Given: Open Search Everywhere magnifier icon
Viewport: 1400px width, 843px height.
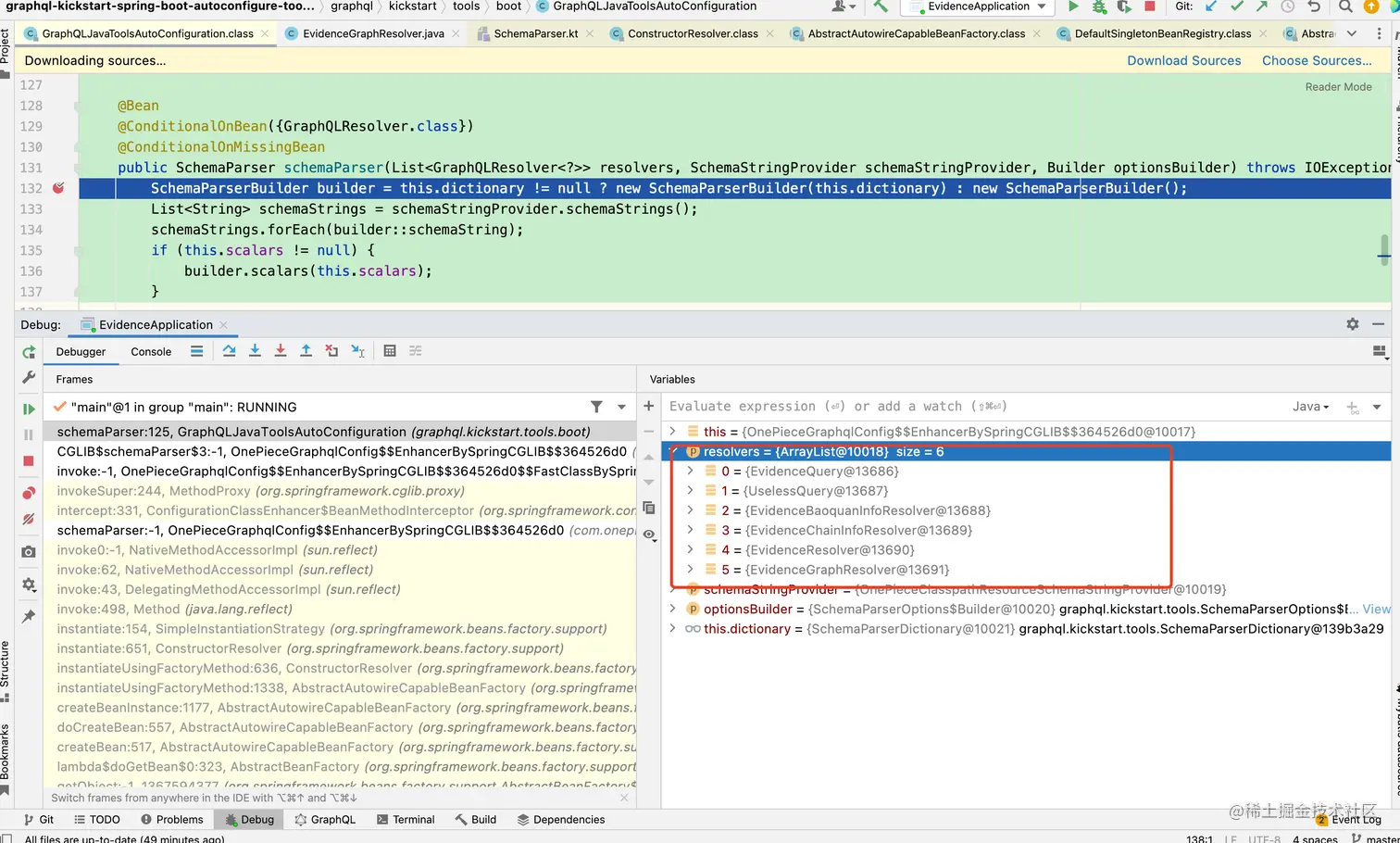Looking at the screenshot, I should (x=1345, y=6).
